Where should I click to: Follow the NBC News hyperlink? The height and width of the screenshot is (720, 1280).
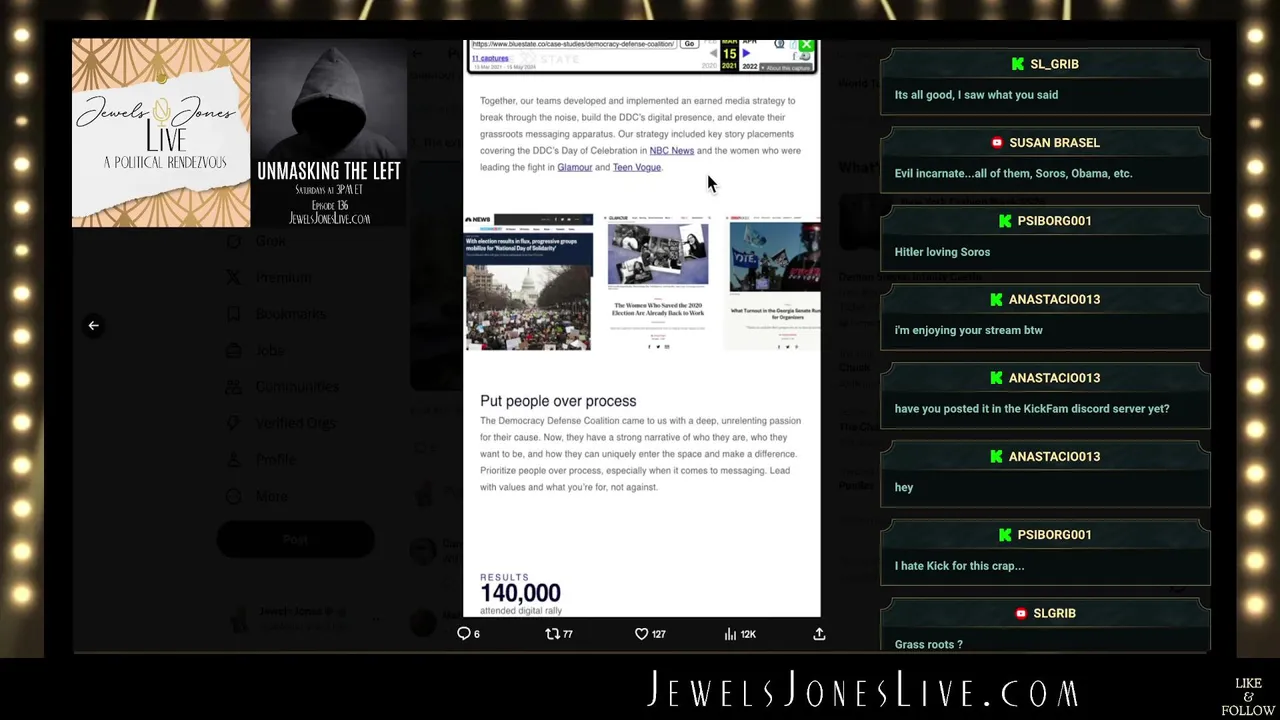[671, 151]
